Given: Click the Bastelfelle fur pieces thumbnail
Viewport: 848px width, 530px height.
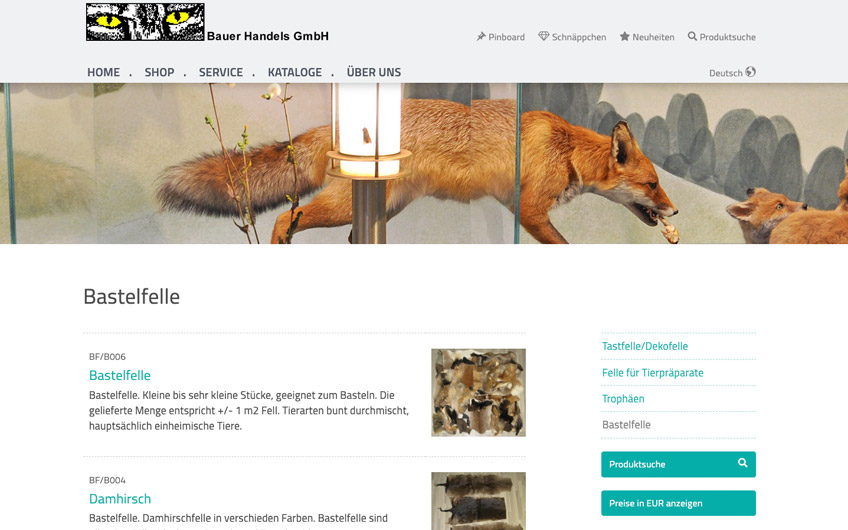Looking at the screenshot, I should click(x=478, y=393).
